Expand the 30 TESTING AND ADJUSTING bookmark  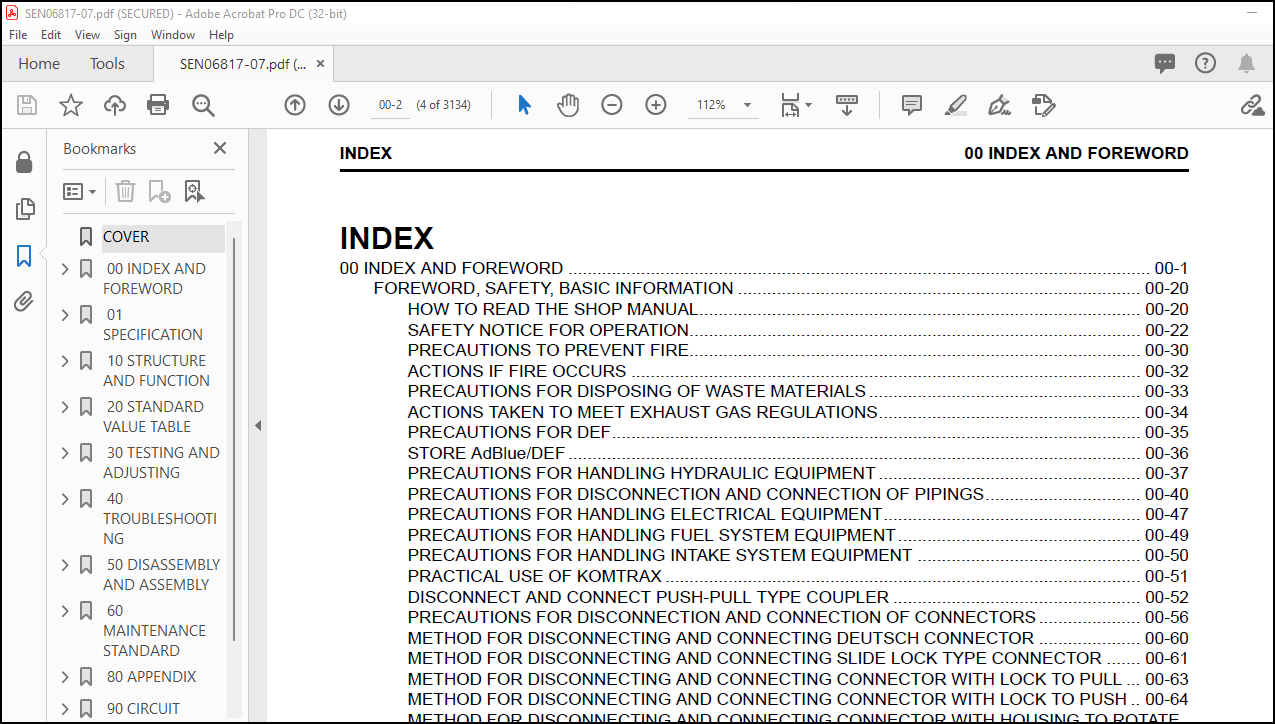(65, 453)
